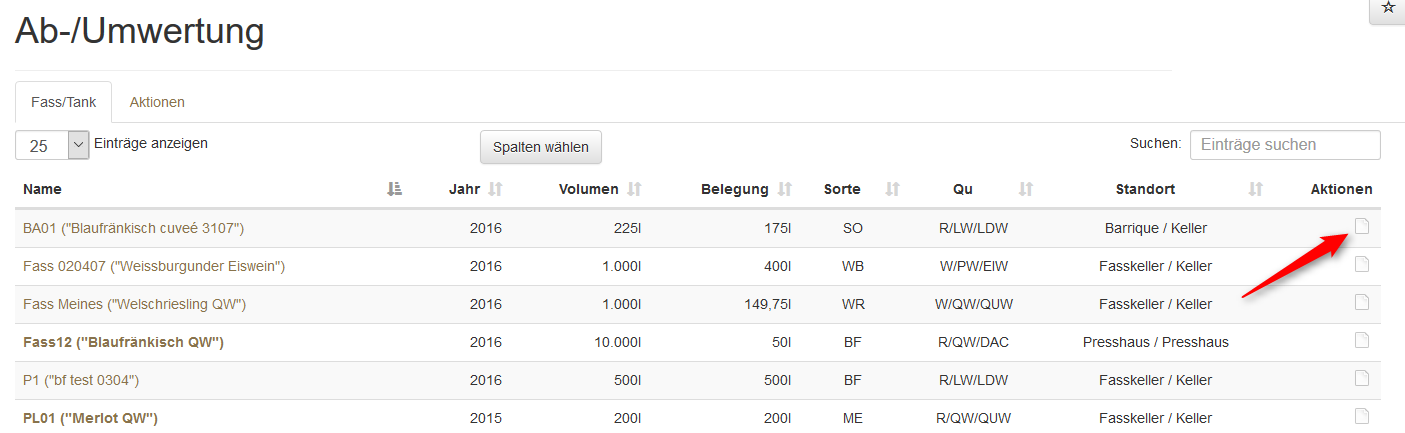Sort table by Name column sort icon
This screenshot has height=433, width=1405.
tap(394, 189)
